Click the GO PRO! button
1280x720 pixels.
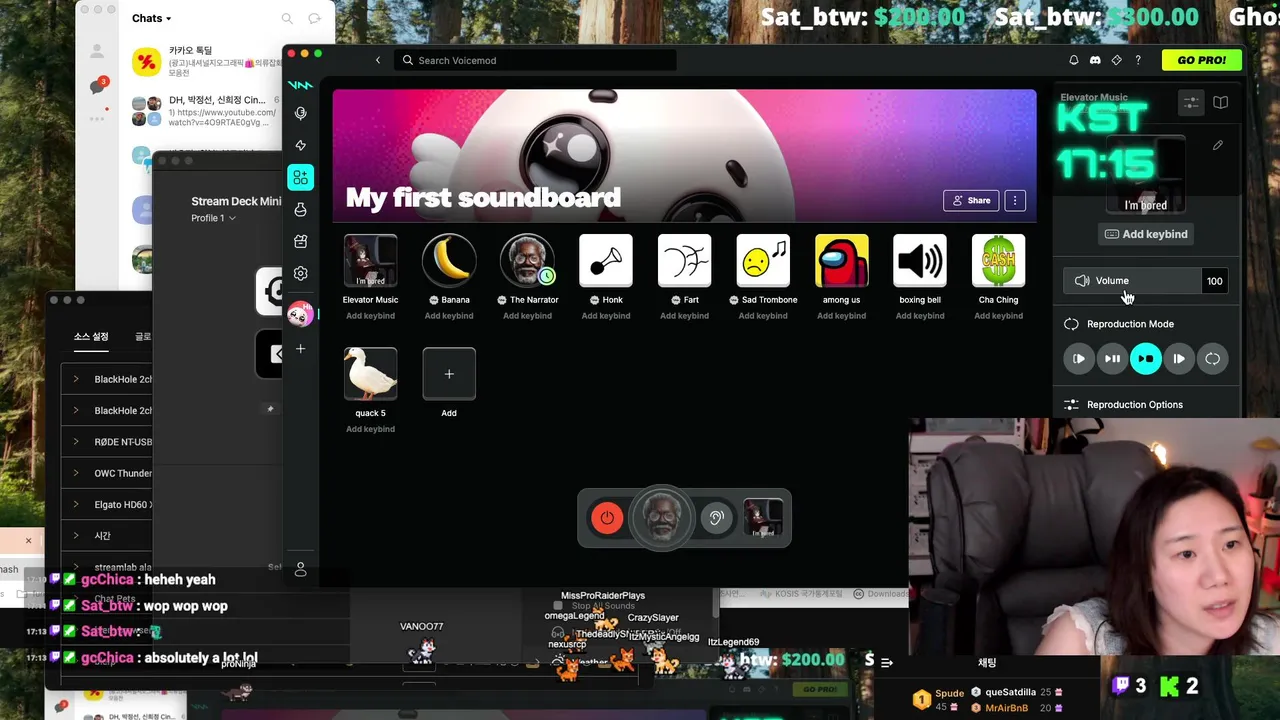click(1201, 60)
